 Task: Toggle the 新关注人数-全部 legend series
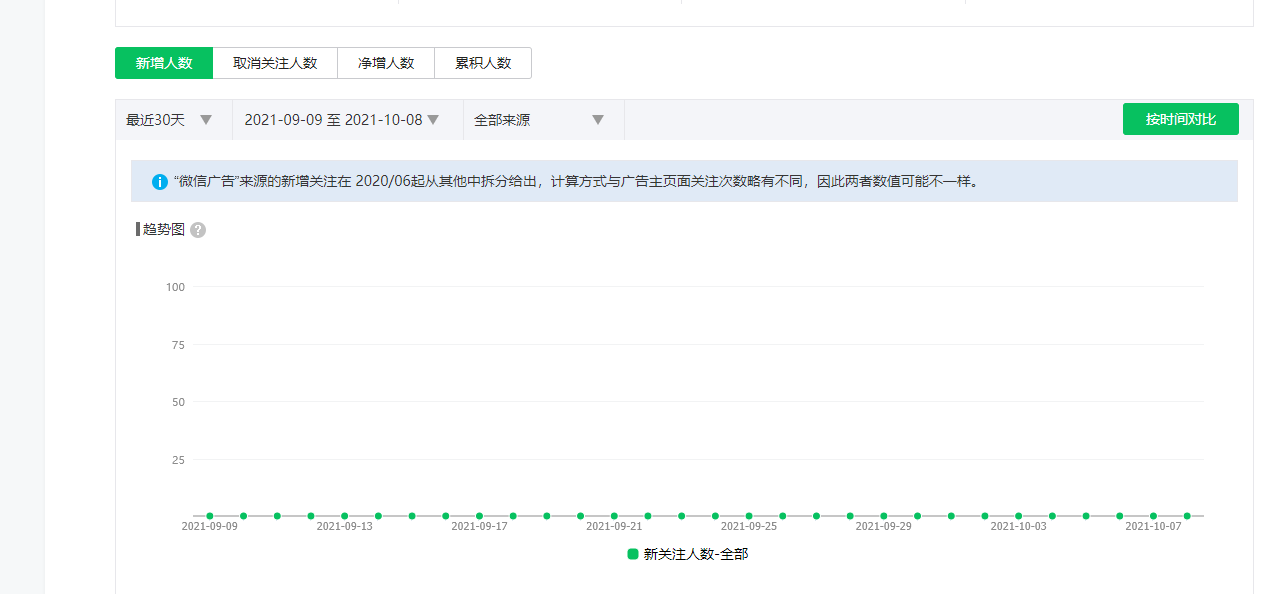pos(687,554)
